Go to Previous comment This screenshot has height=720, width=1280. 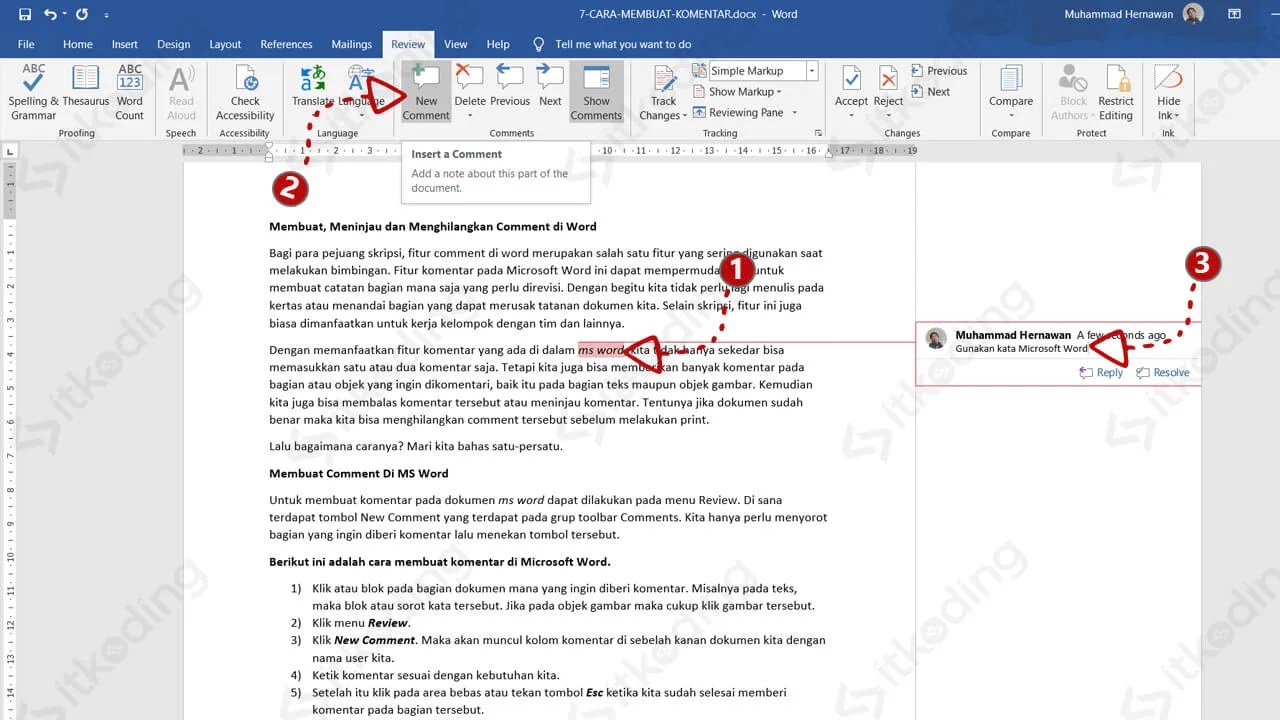tap(510, 87)
